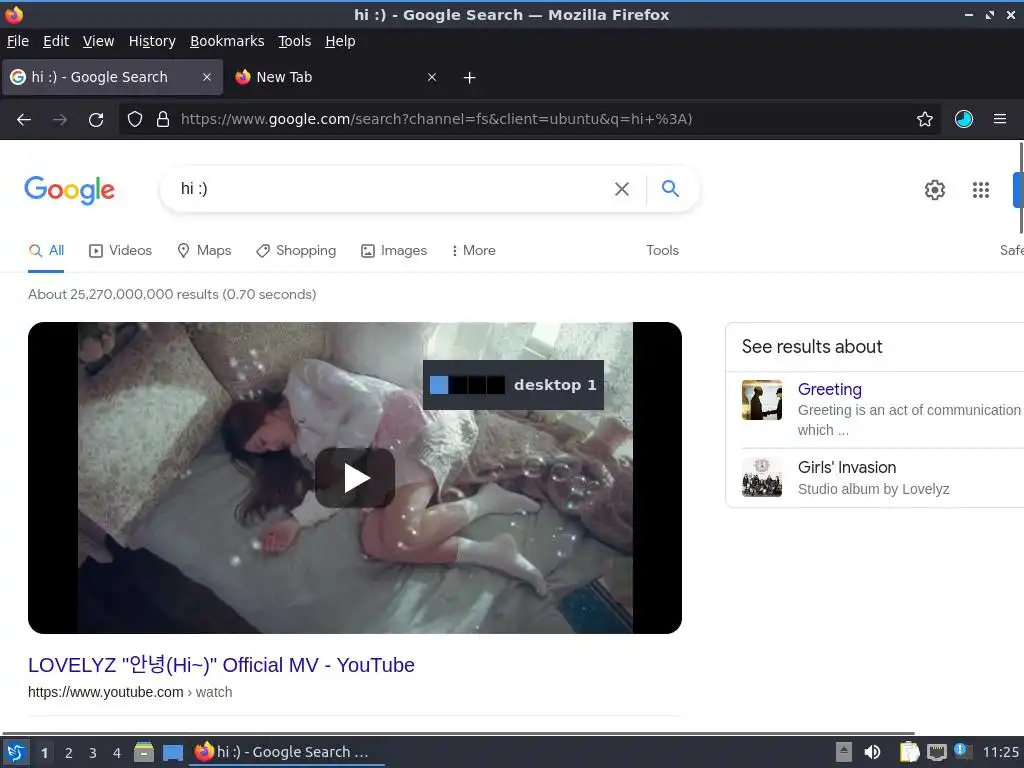Click the Google search input field

click(x=392, y=189)
